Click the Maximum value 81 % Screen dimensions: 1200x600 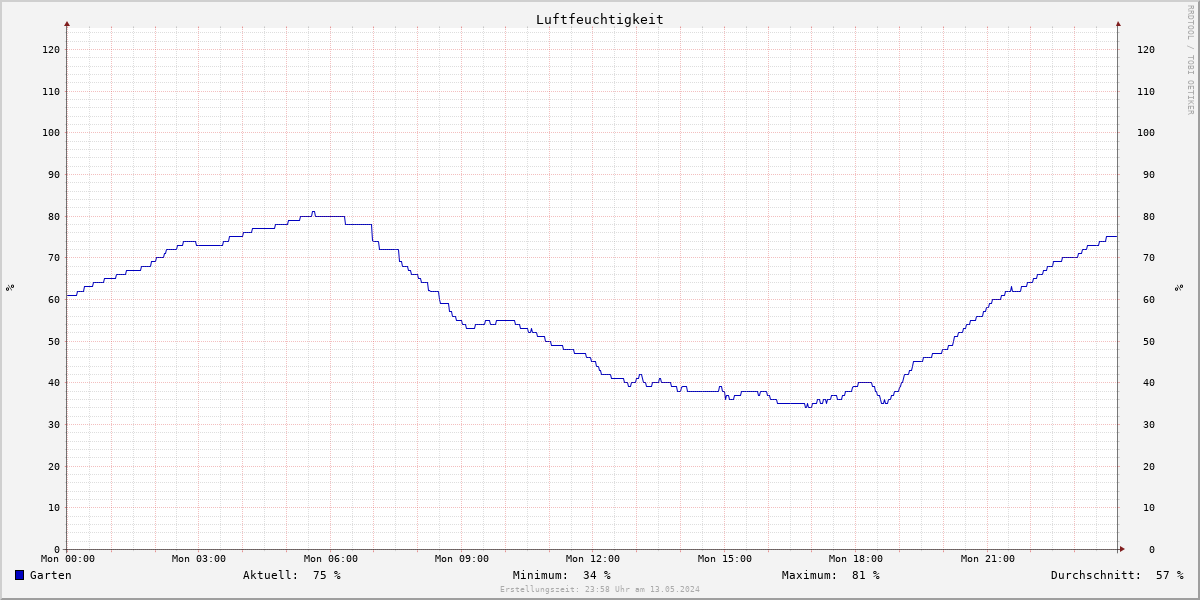point(865,575)
